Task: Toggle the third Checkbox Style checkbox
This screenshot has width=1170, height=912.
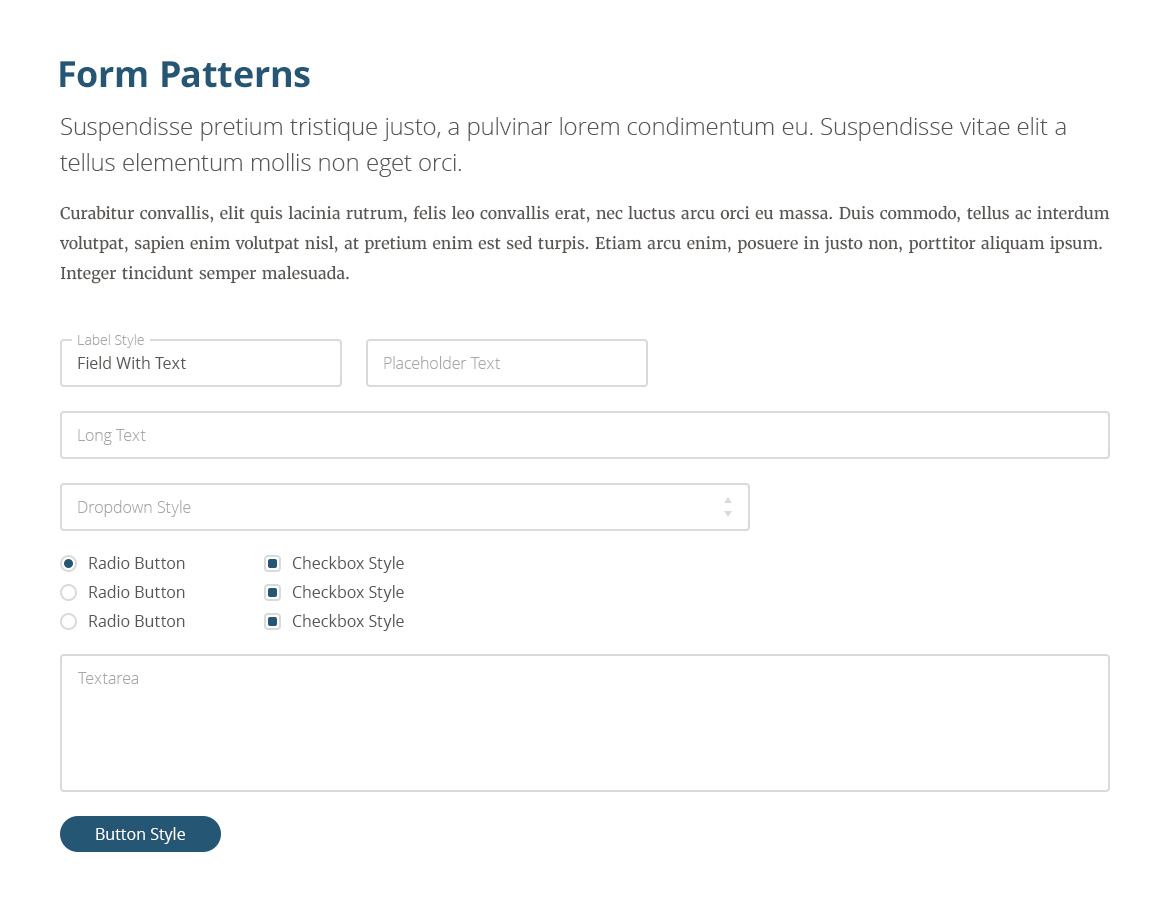Action: tap(273, 621)
